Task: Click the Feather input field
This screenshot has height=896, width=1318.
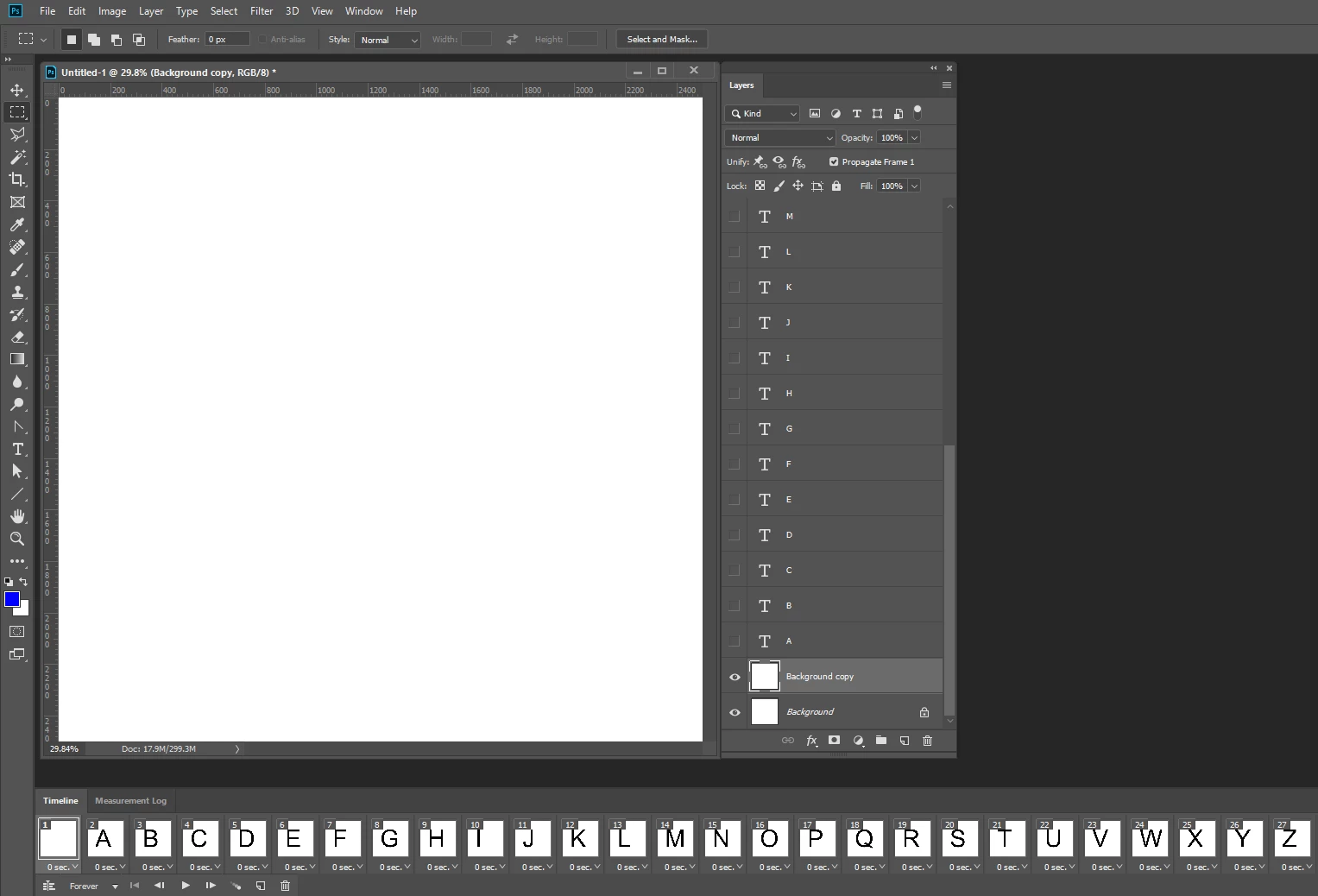Action: (x=227, y=40)
